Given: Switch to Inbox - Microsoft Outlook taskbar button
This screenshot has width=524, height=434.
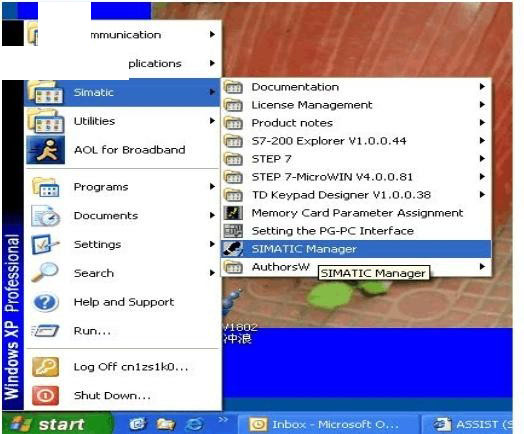Looking at the screenshot, I should [x=328, y=425].
